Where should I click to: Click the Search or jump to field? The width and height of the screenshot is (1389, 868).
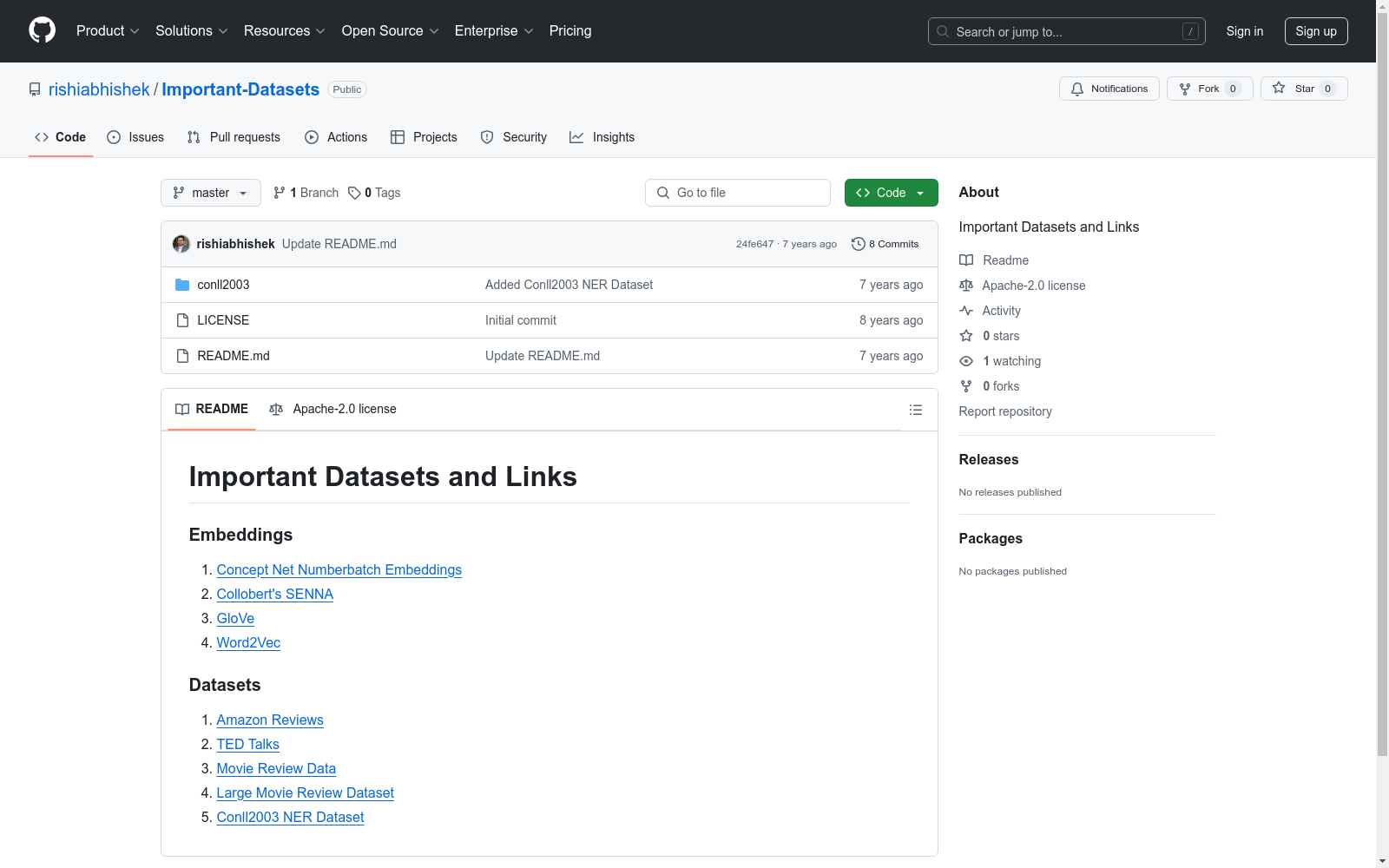coord(1067,31)
